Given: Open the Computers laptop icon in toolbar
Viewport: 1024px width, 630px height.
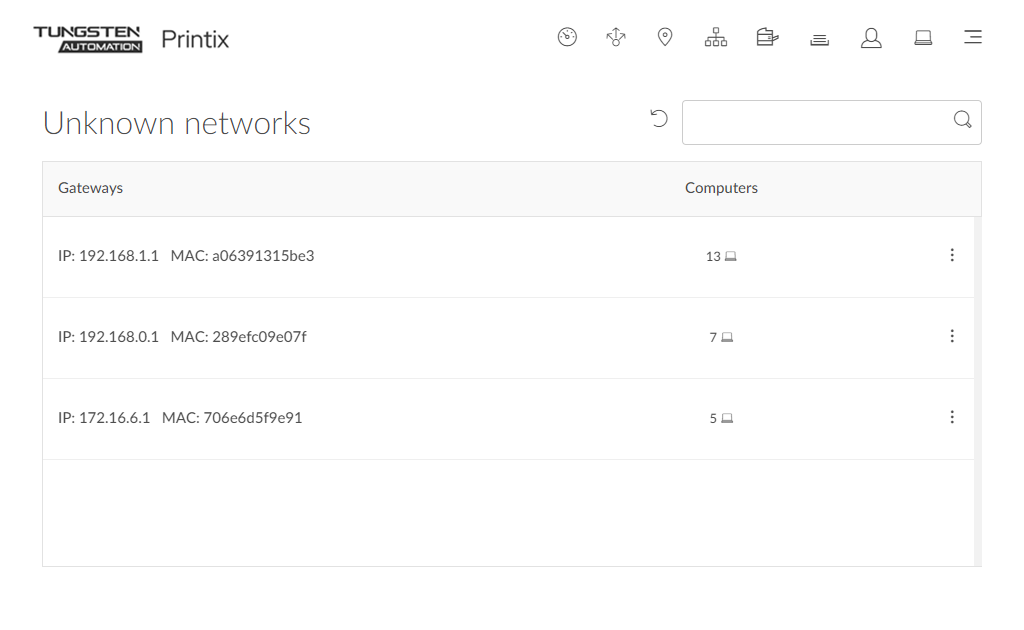Looking at the screenshot, I should [x=923, y=38].
